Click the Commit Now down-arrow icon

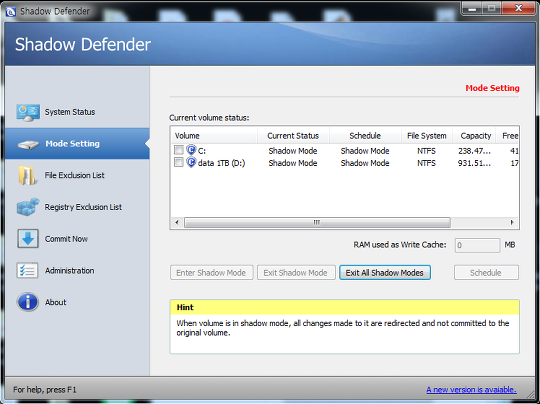[x=28, y=239]
